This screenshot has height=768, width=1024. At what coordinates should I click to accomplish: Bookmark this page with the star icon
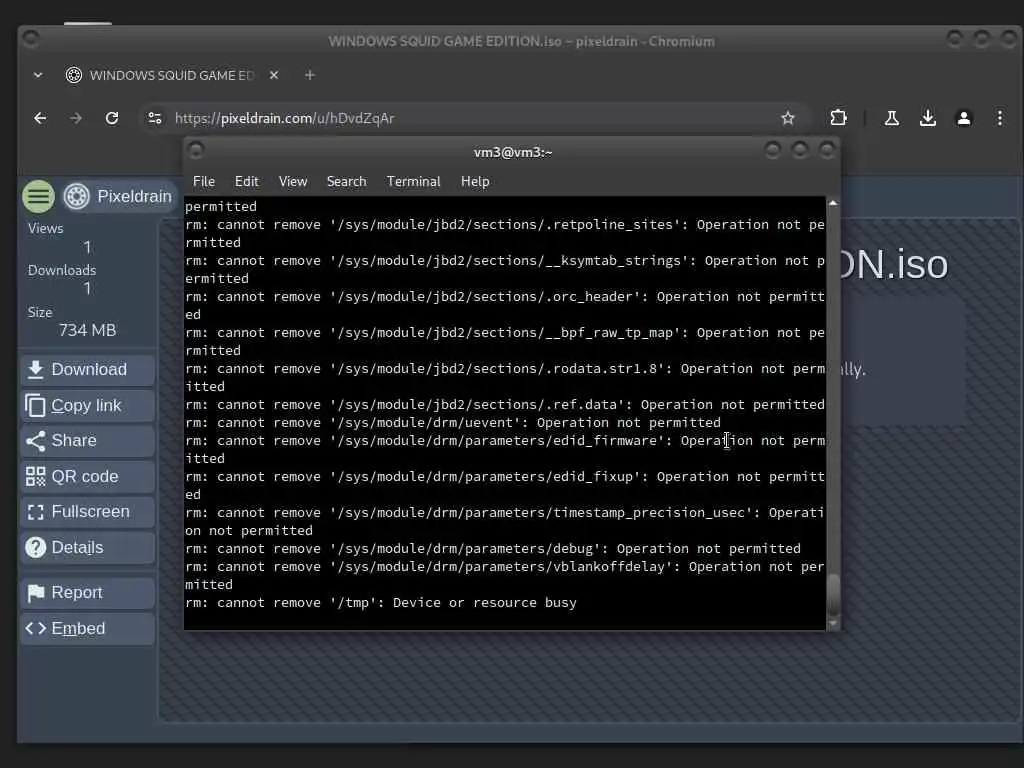(788, 118)
